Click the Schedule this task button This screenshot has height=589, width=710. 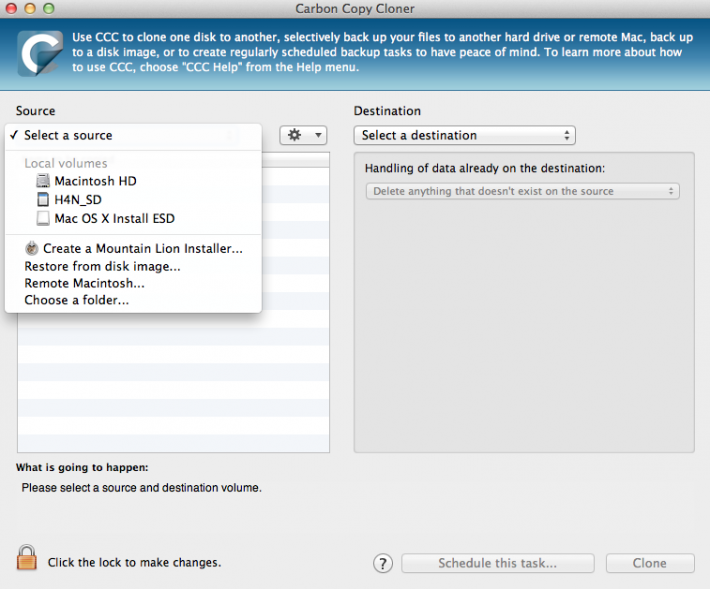[x=497, y=563]
